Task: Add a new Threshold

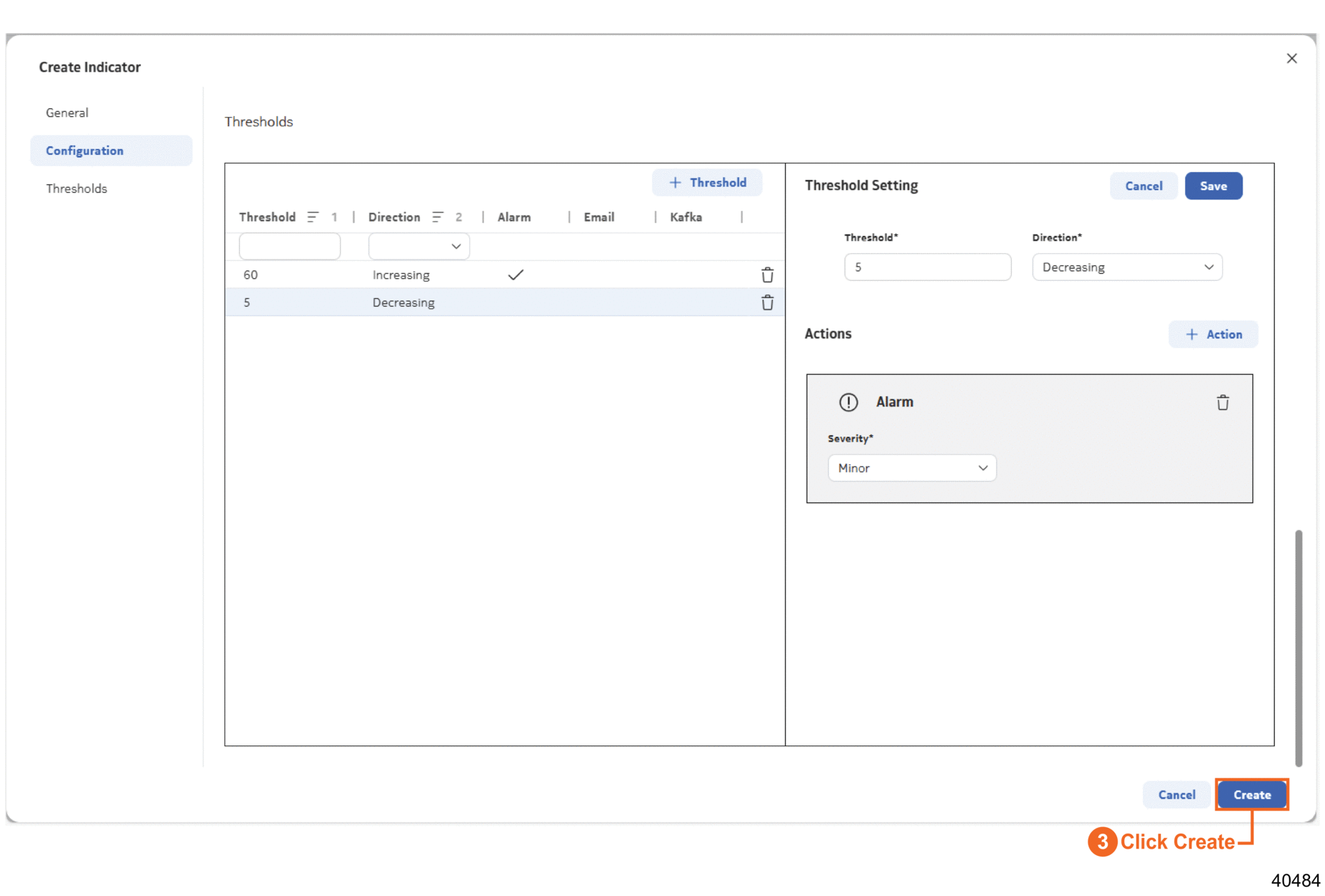Action: tap(707, 183)
